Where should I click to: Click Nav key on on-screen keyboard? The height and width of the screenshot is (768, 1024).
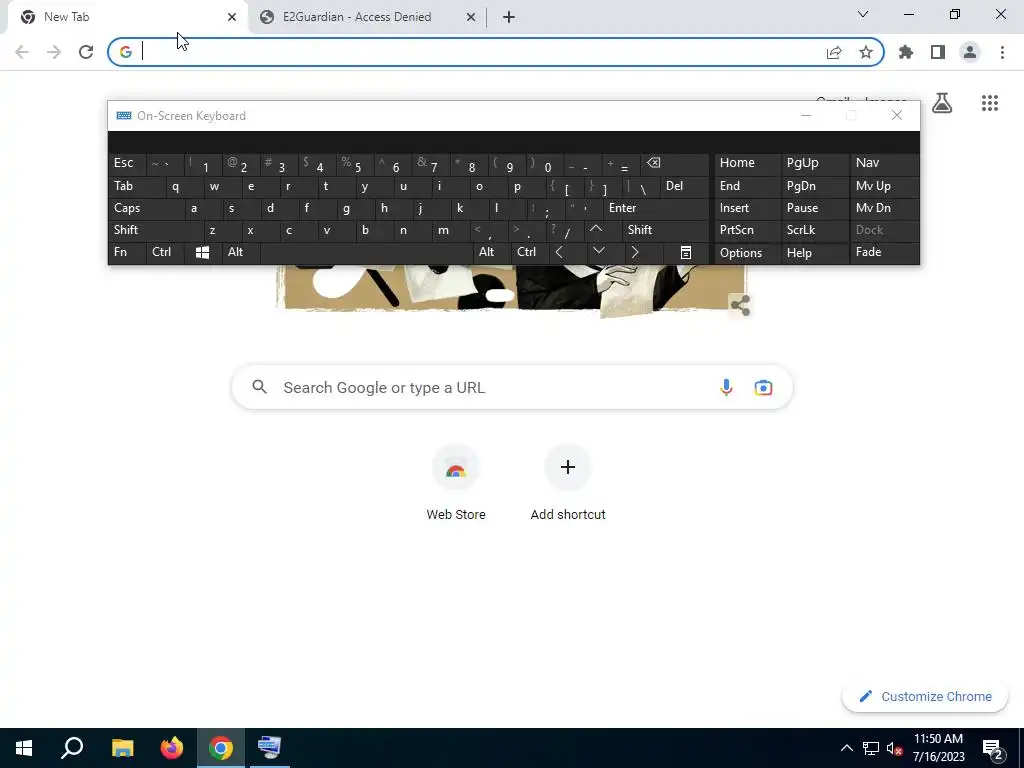coord(884,163)
